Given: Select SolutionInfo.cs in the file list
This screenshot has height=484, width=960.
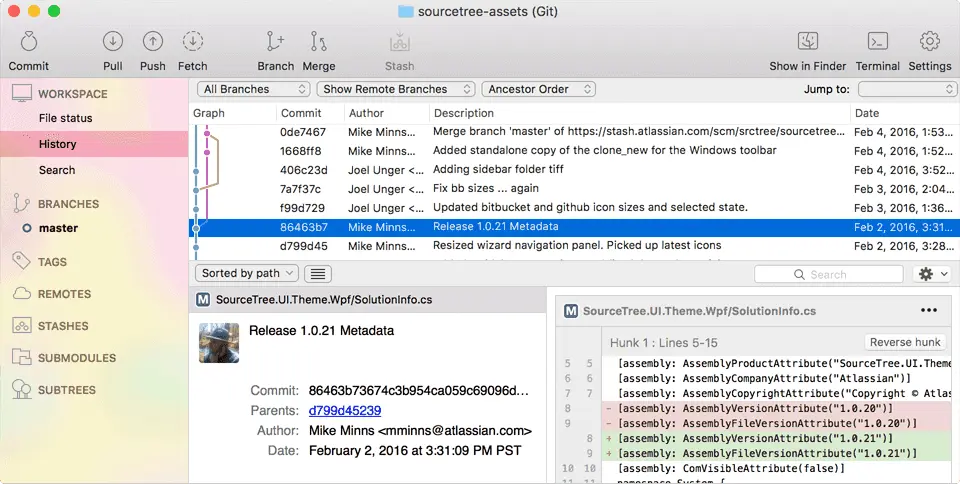Looking at the screenshot, I should 367,300.
